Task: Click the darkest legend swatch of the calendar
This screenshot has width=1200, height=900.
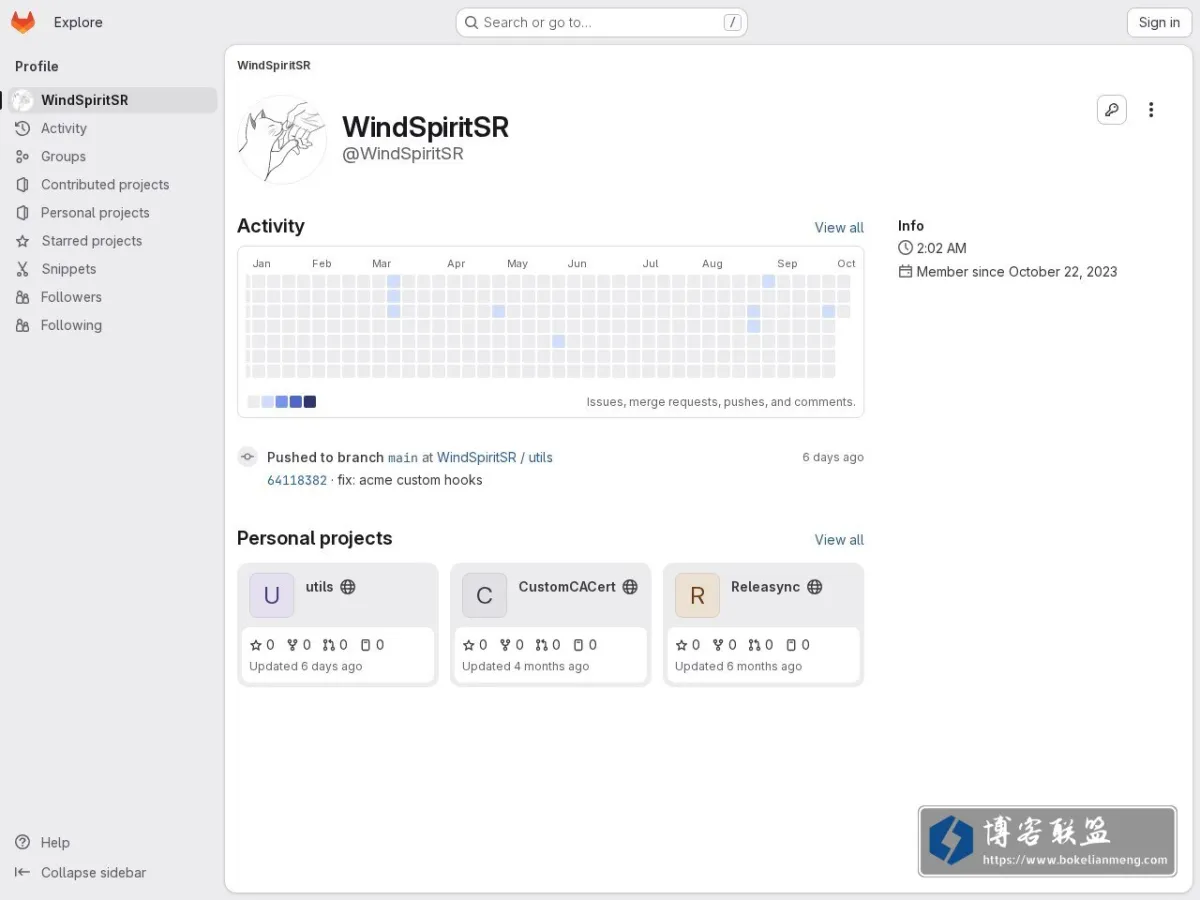Action: [x=310, y=402]
